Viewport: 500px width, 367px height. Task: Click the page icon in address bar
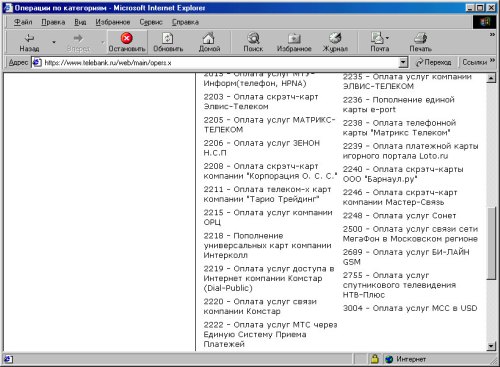pyautogui.click(x=37, y=62)
